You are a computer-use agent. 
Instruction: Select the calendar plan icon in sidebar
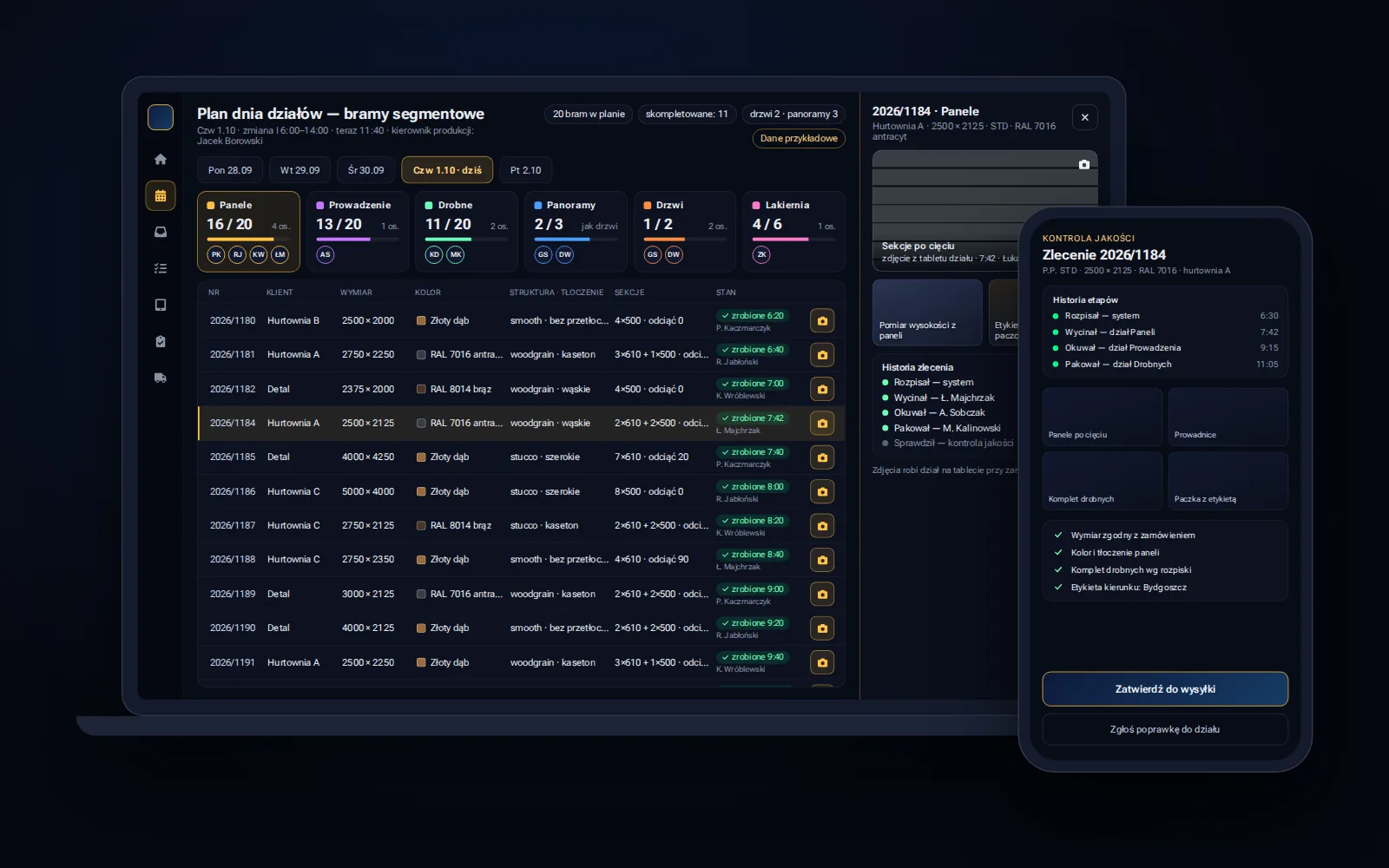click(x=161, y=195)
